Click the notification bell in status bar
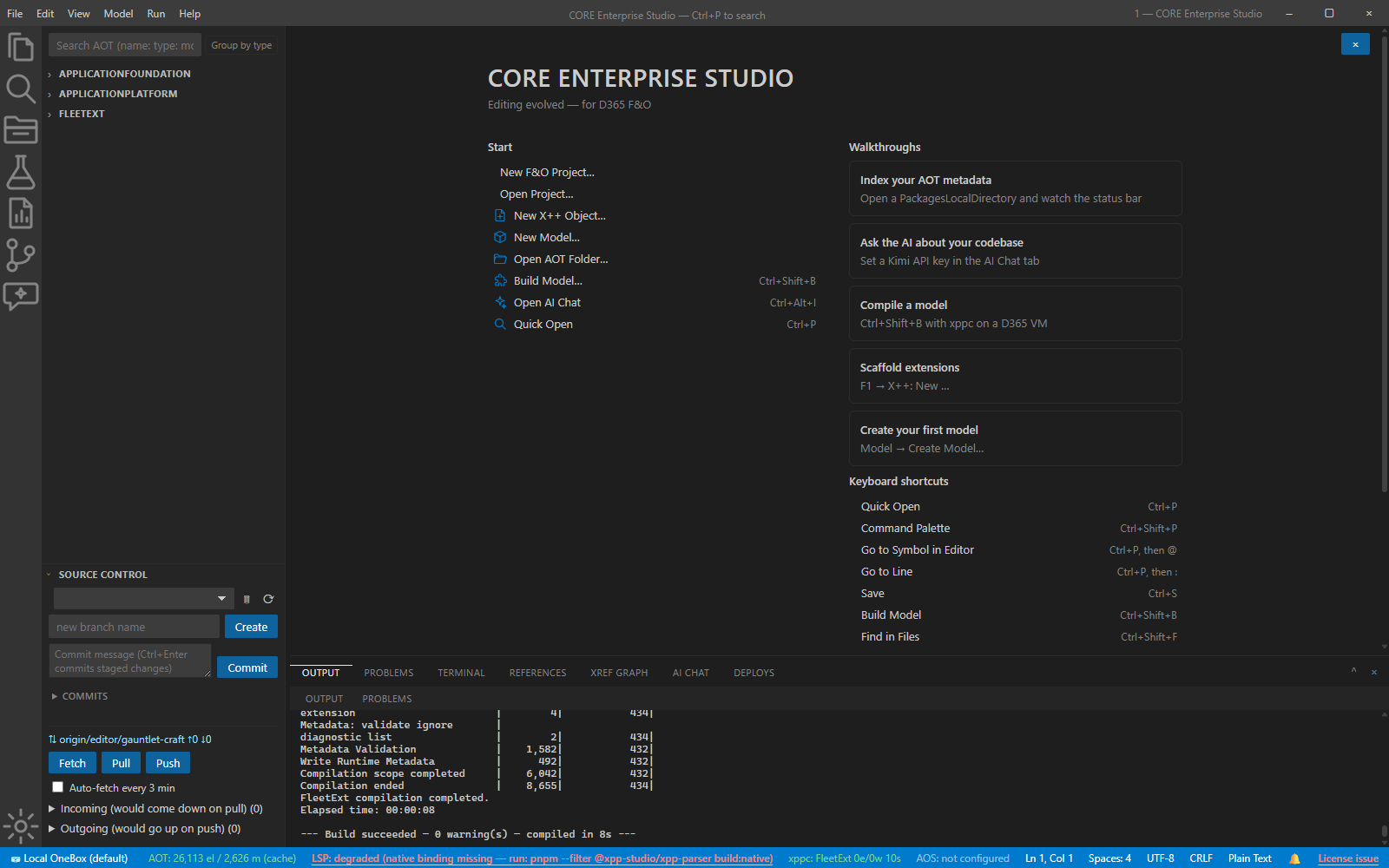Viewport: 1389px width, 868px height. coord(1294,858)
